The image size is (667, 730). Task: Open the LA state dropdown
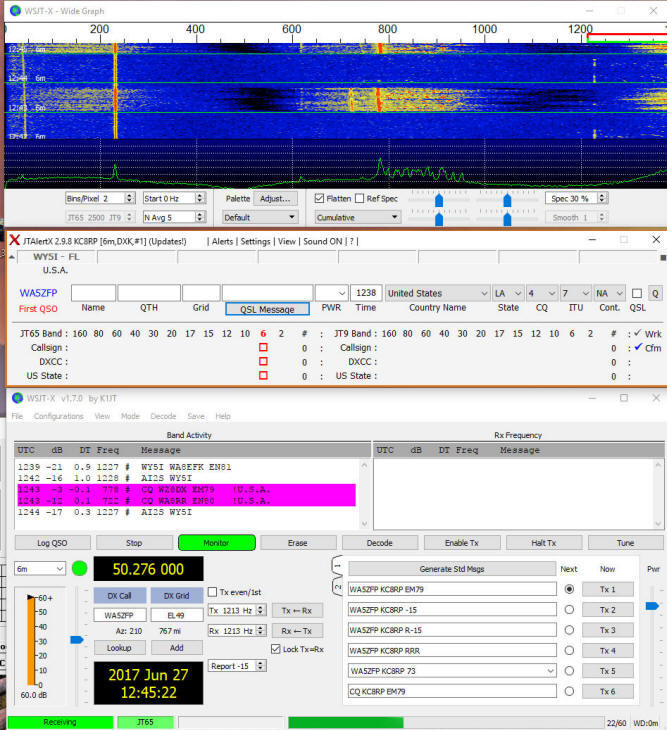pos(508,293)
